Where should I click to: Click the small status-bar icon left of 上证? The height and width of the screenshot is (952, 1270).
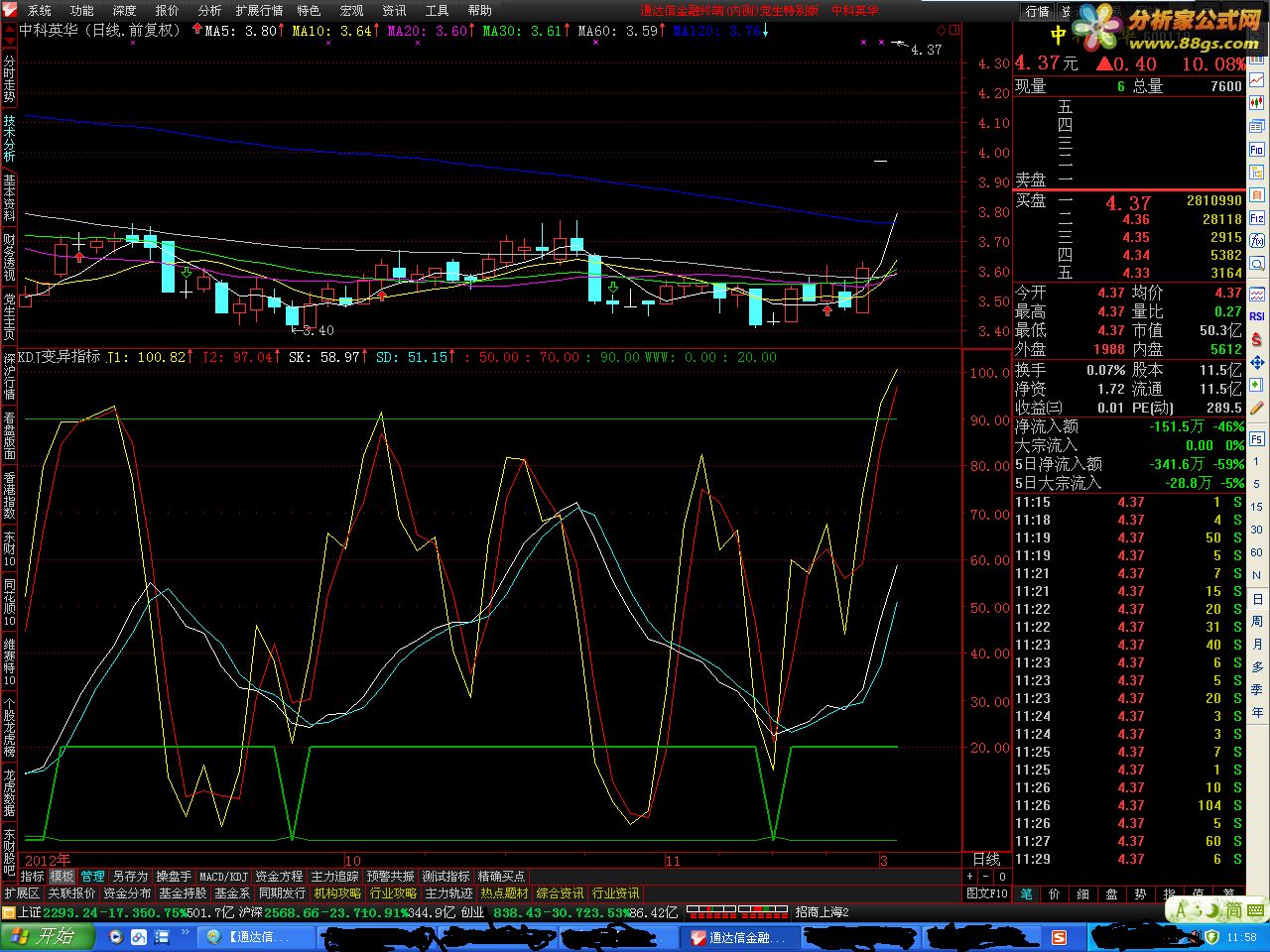9,912
